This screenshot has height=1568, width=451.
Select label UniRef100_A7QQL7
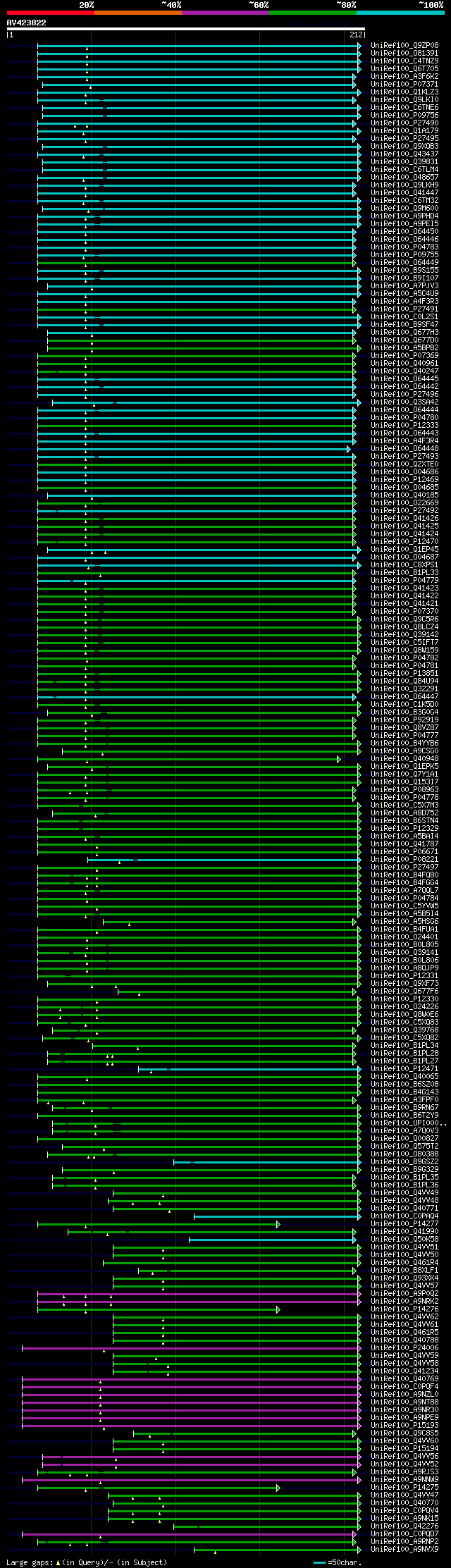[404, 891]
